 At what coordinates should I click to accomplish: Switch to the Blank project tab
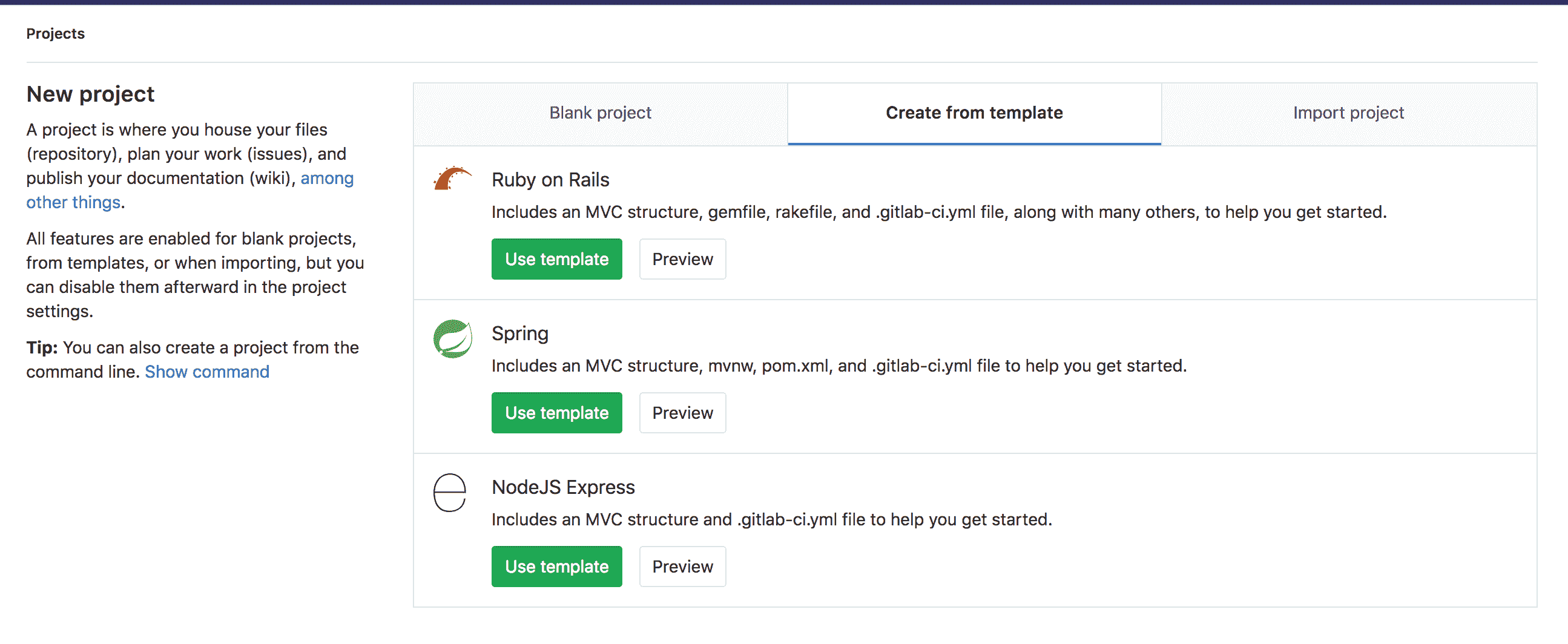pos(599,113)
